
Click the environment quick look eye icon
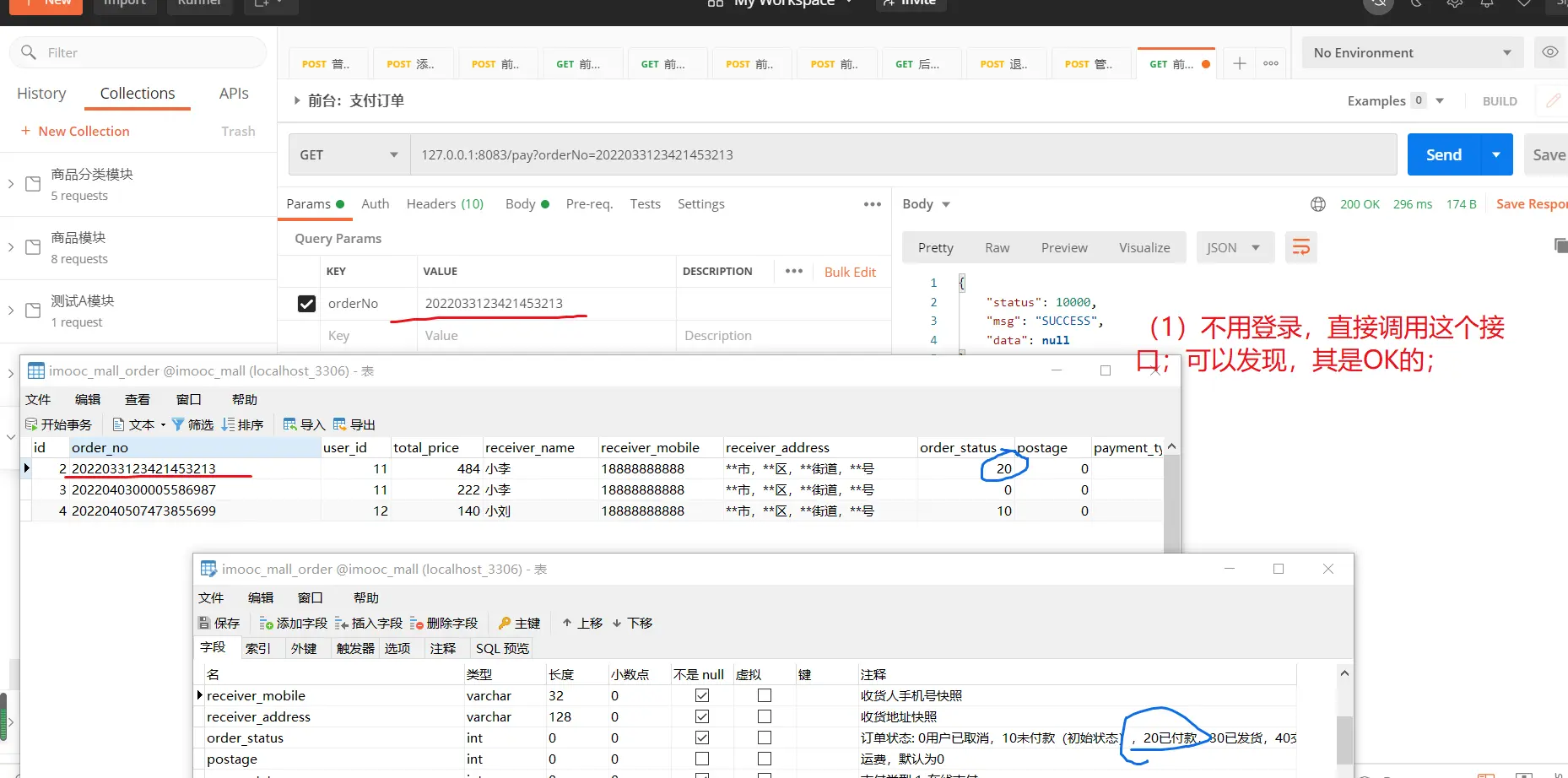(1549, 52)
